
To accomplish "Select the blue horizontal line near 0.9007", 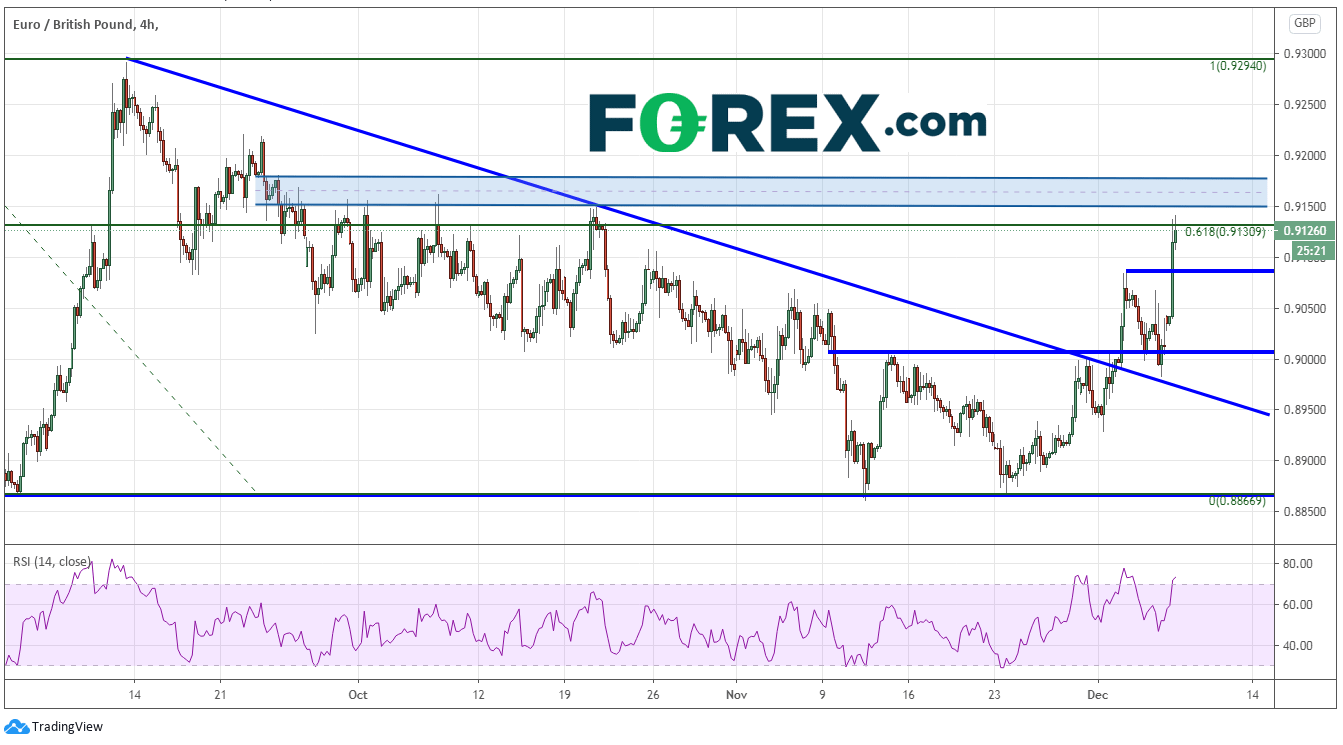I will coord(1052,352).
